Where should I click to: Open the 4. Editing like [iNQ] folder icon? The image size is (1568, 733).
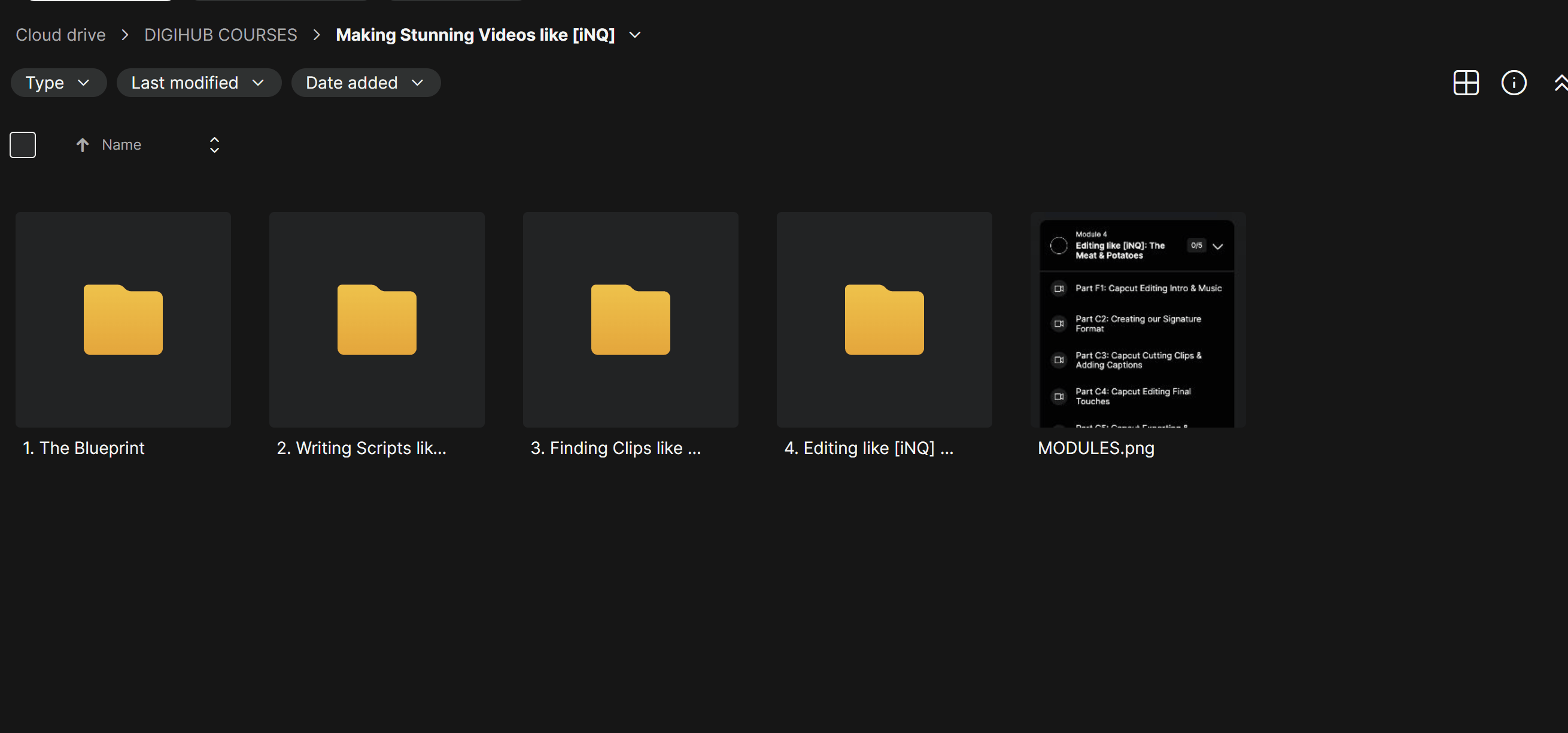coord(885,319)
